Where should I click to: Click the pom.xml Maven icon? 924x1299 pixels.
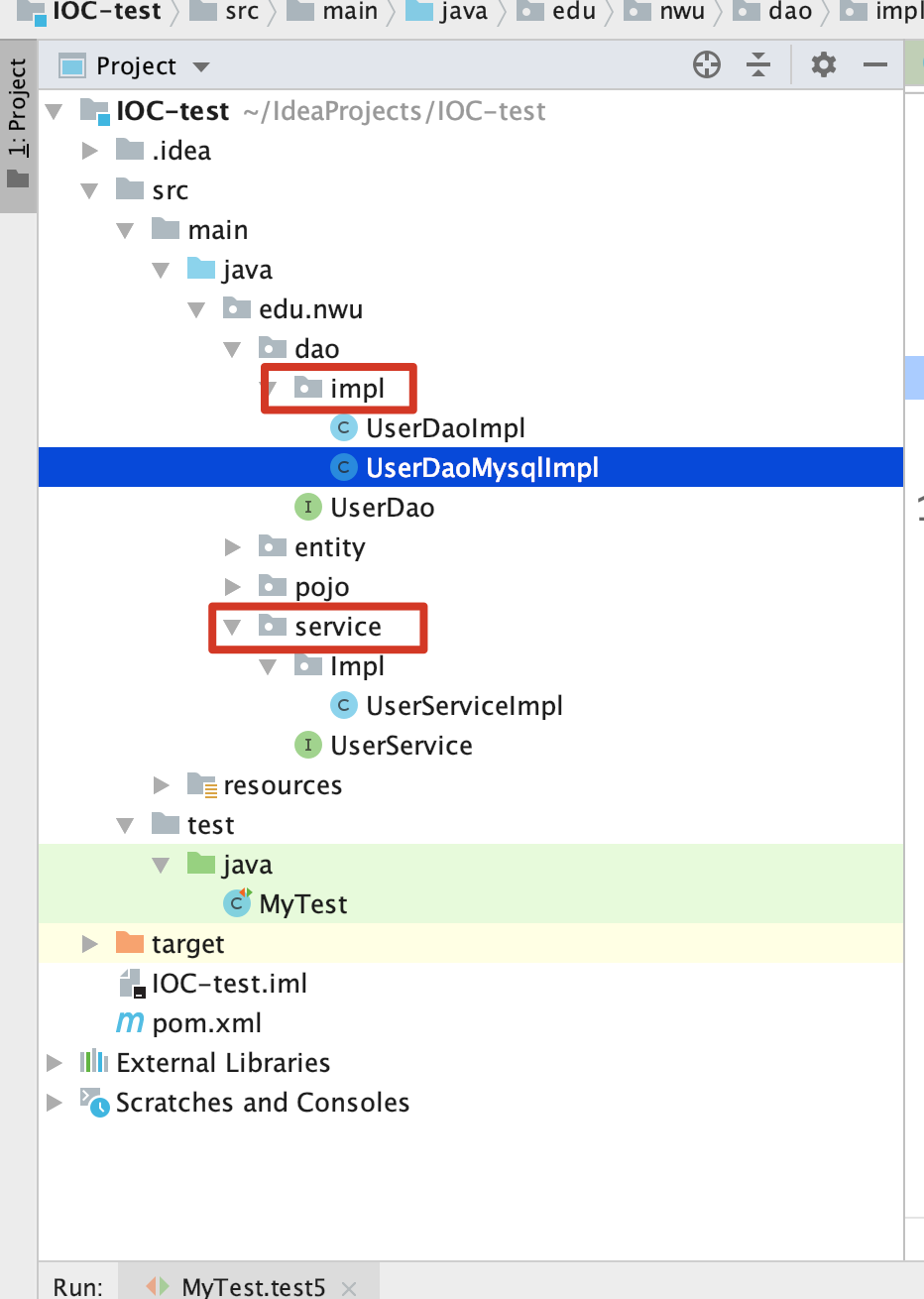[x=130, y=1022]
